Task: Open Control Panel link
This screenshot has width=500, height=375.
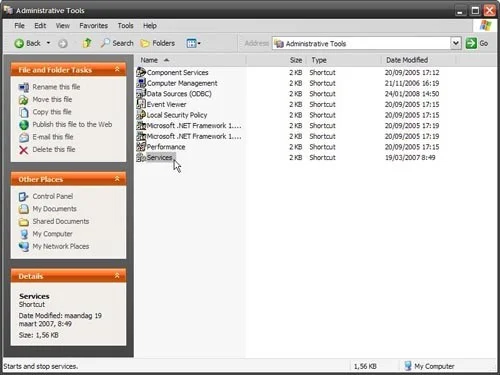Action: (53, 196)
